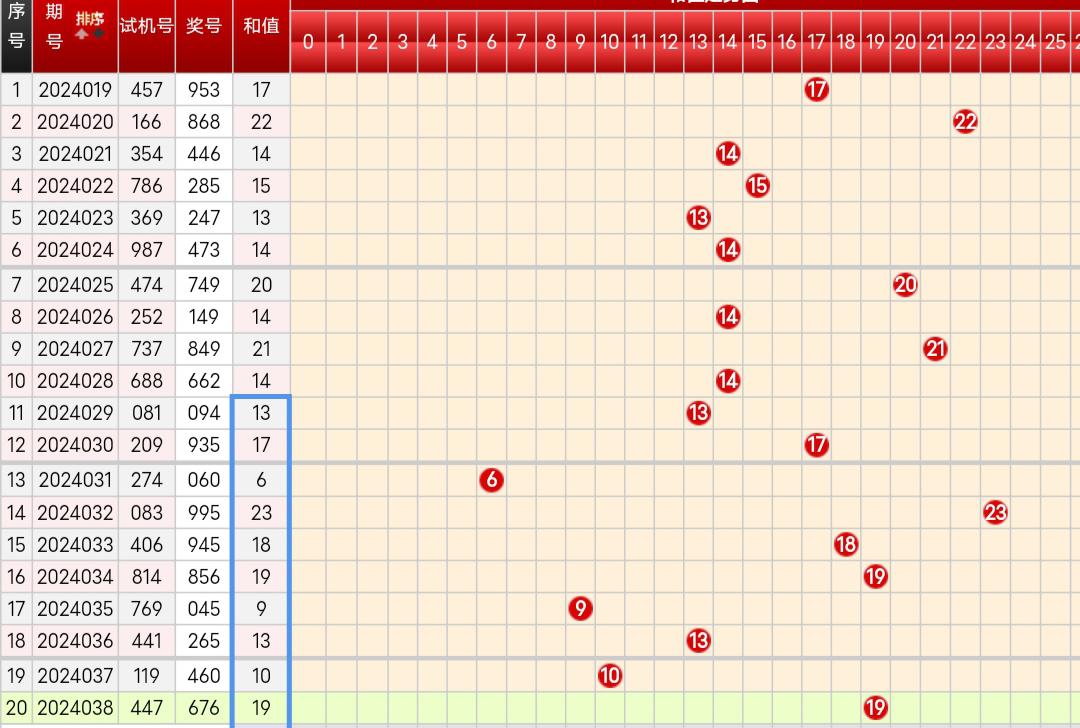Click issue number 2024038 in highlighted row
Viewport: 1080px width, 728px height.
75,708
